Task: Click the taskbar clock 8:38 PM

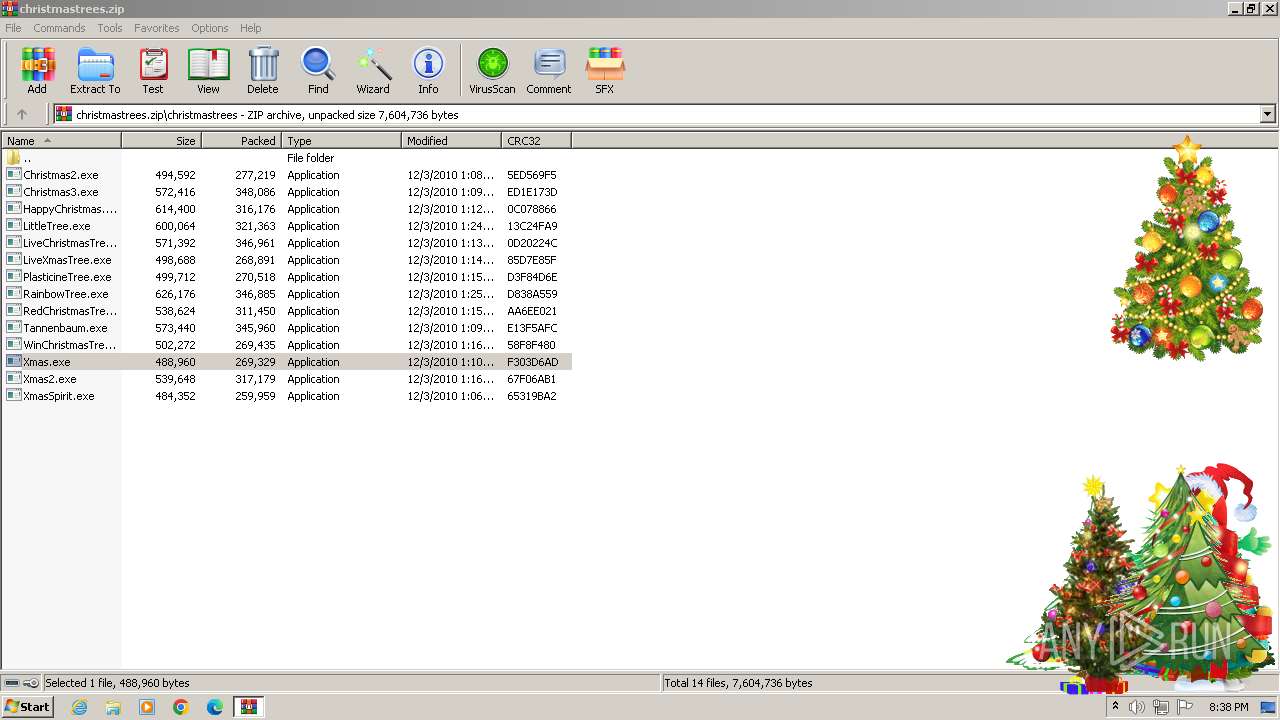Action: [1229, 707]
